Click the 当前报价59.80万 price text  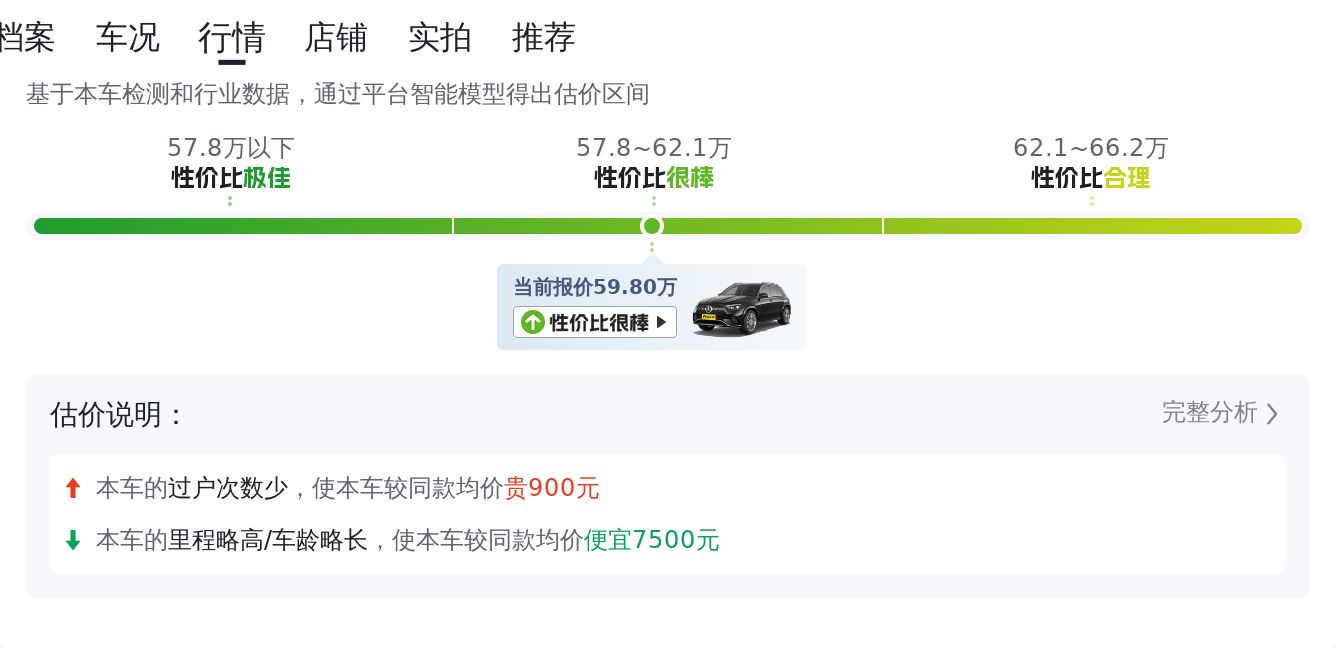click(595, 287)
